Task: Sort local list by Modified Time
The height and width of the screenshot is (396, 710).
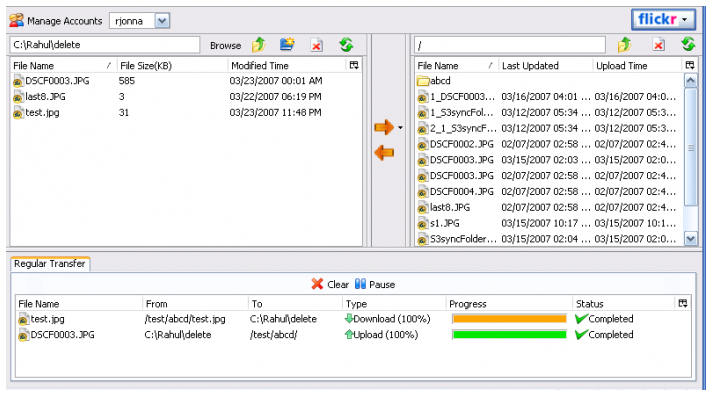Action: pos(287,66)
